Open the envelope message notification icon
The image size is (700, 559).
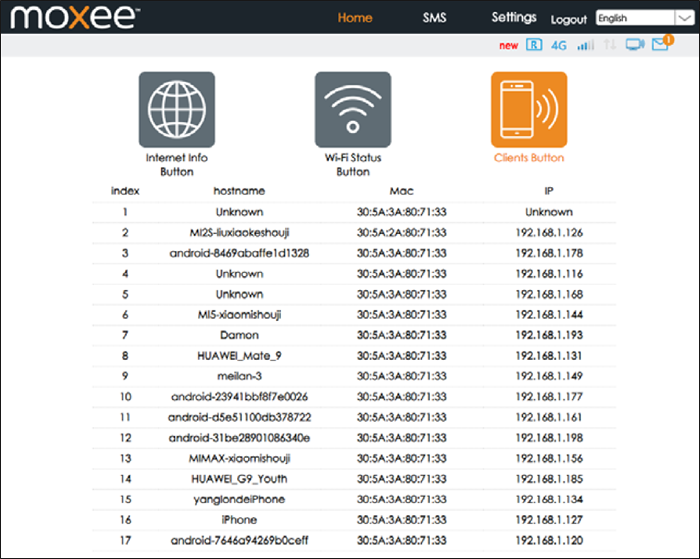(662, 43)
